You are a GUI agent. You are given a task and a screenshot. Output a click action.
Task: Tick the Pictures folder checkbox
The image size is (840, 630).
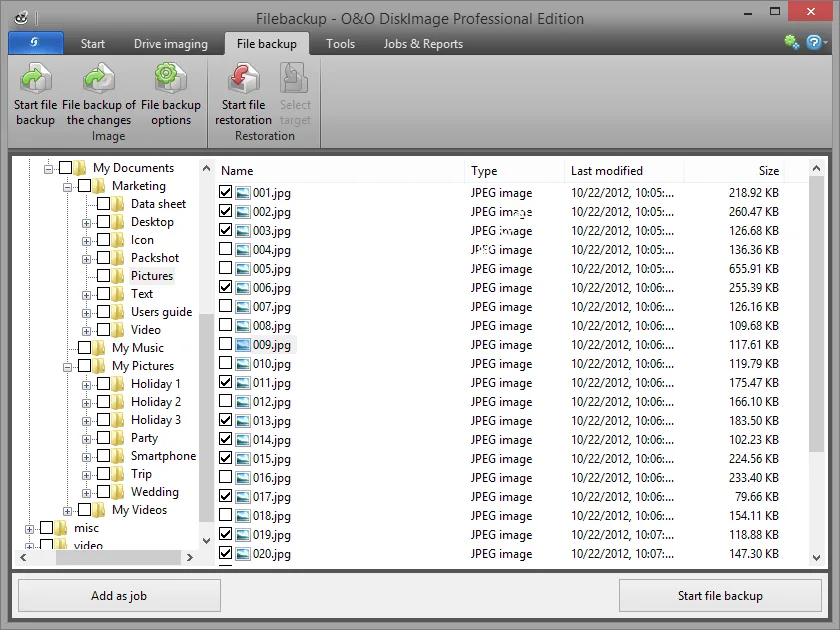pos(103,276)
